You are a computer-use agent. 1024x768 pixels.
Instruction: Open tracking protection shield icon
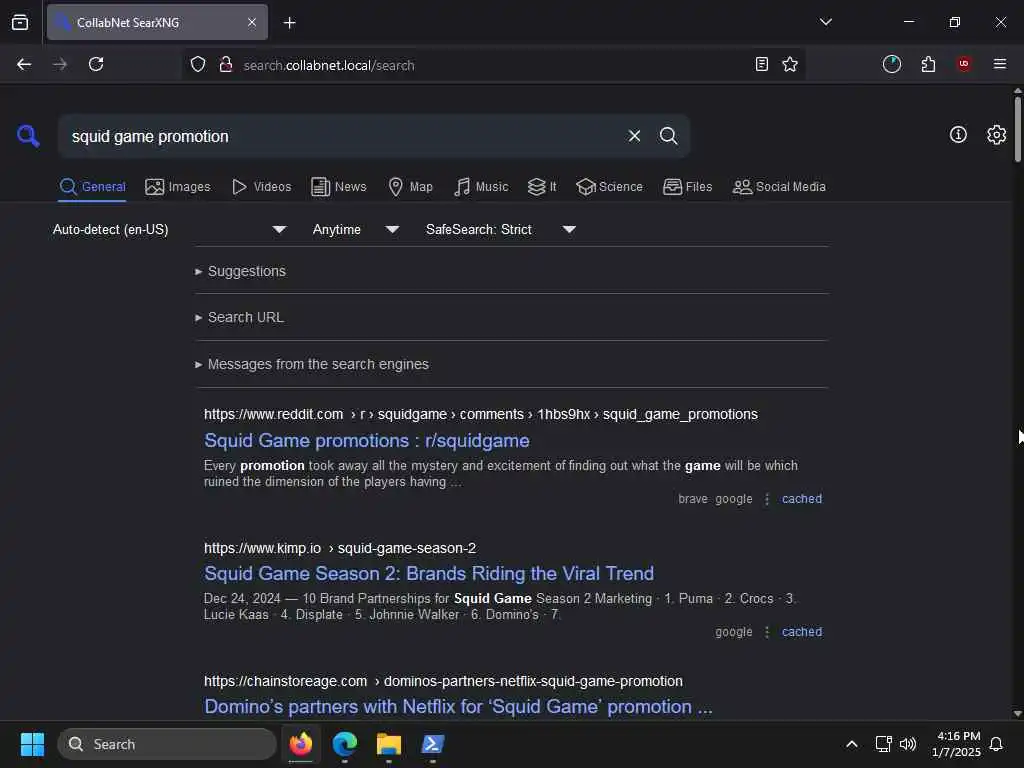[198, 64]
